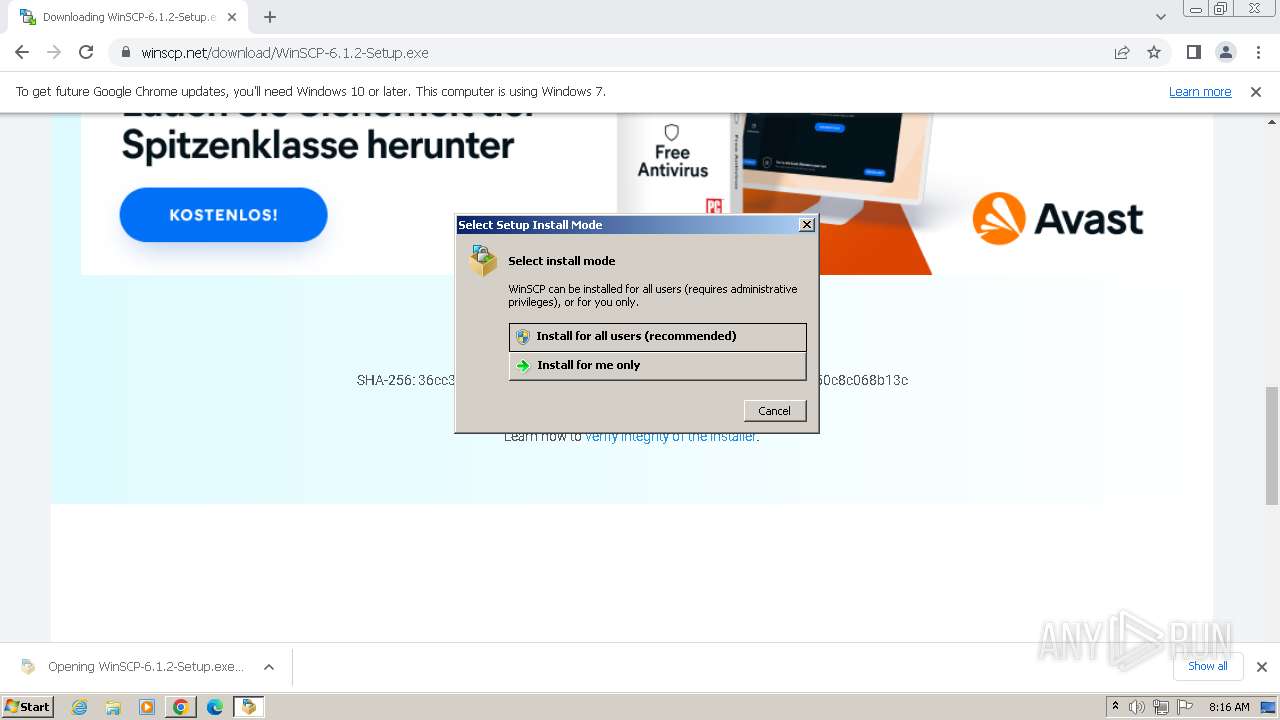Click the Free Antivirus shield badge
The image size is (1280, 720).
[672, 151]
